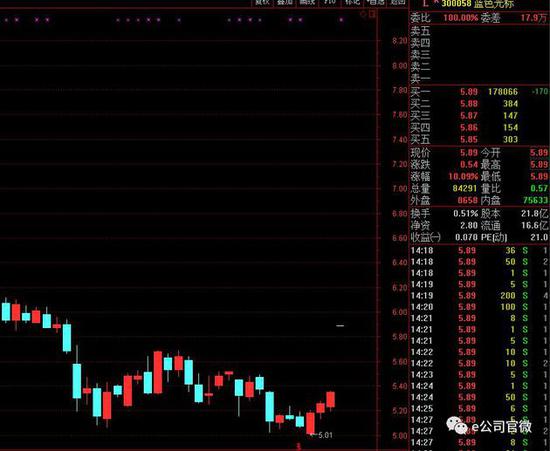
Task: Click the 5.40 price axis label
Action: coord(400,386)
